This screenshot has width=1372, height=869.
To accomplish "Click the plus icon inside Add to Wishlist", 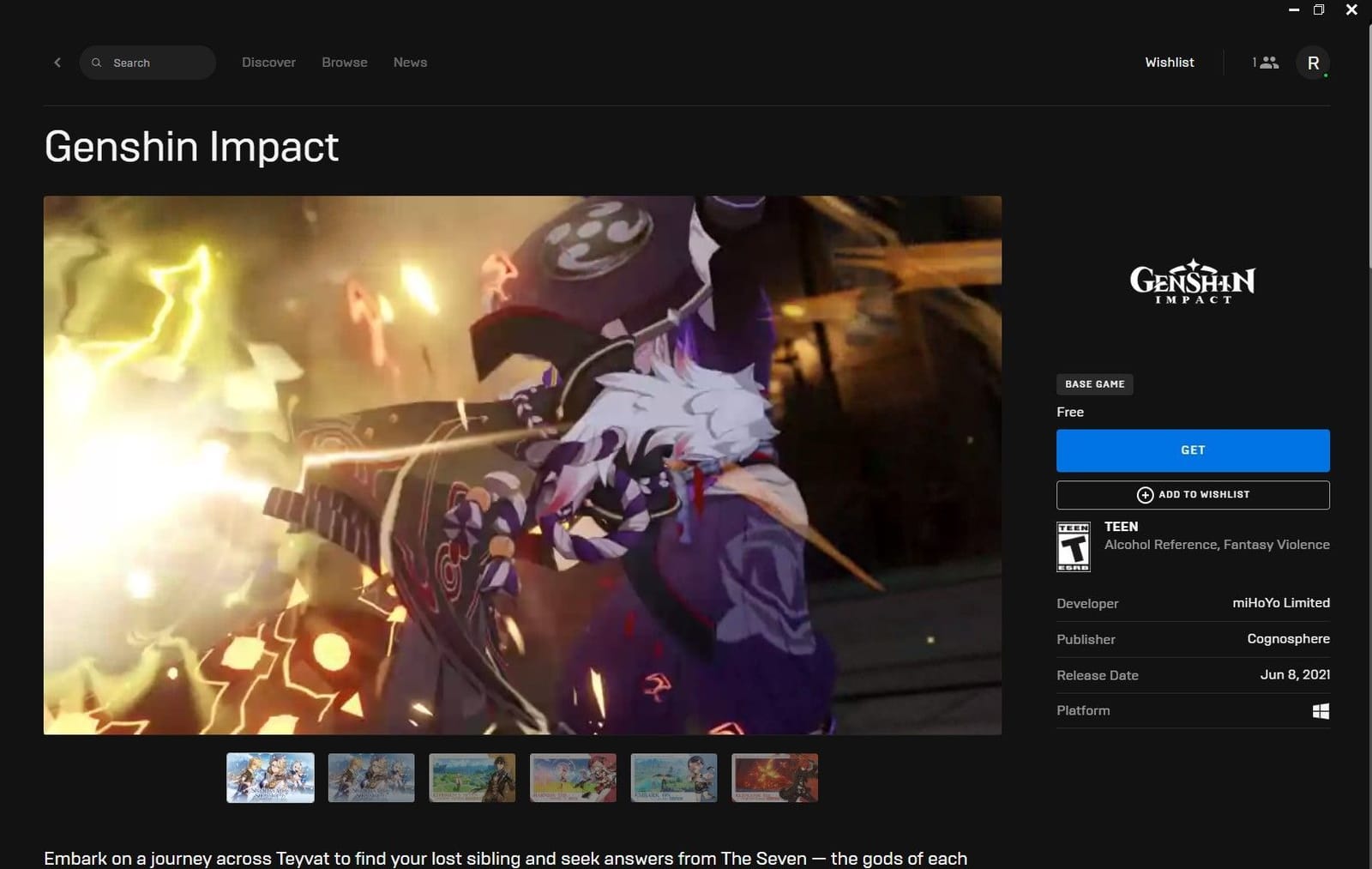I will (x=1145, y=495).
